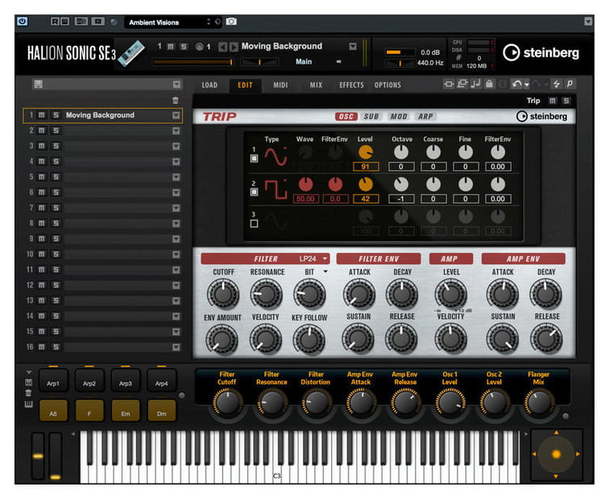Open slot 16 program load dropdown
The image size is (609, 499).
[176, 347]
